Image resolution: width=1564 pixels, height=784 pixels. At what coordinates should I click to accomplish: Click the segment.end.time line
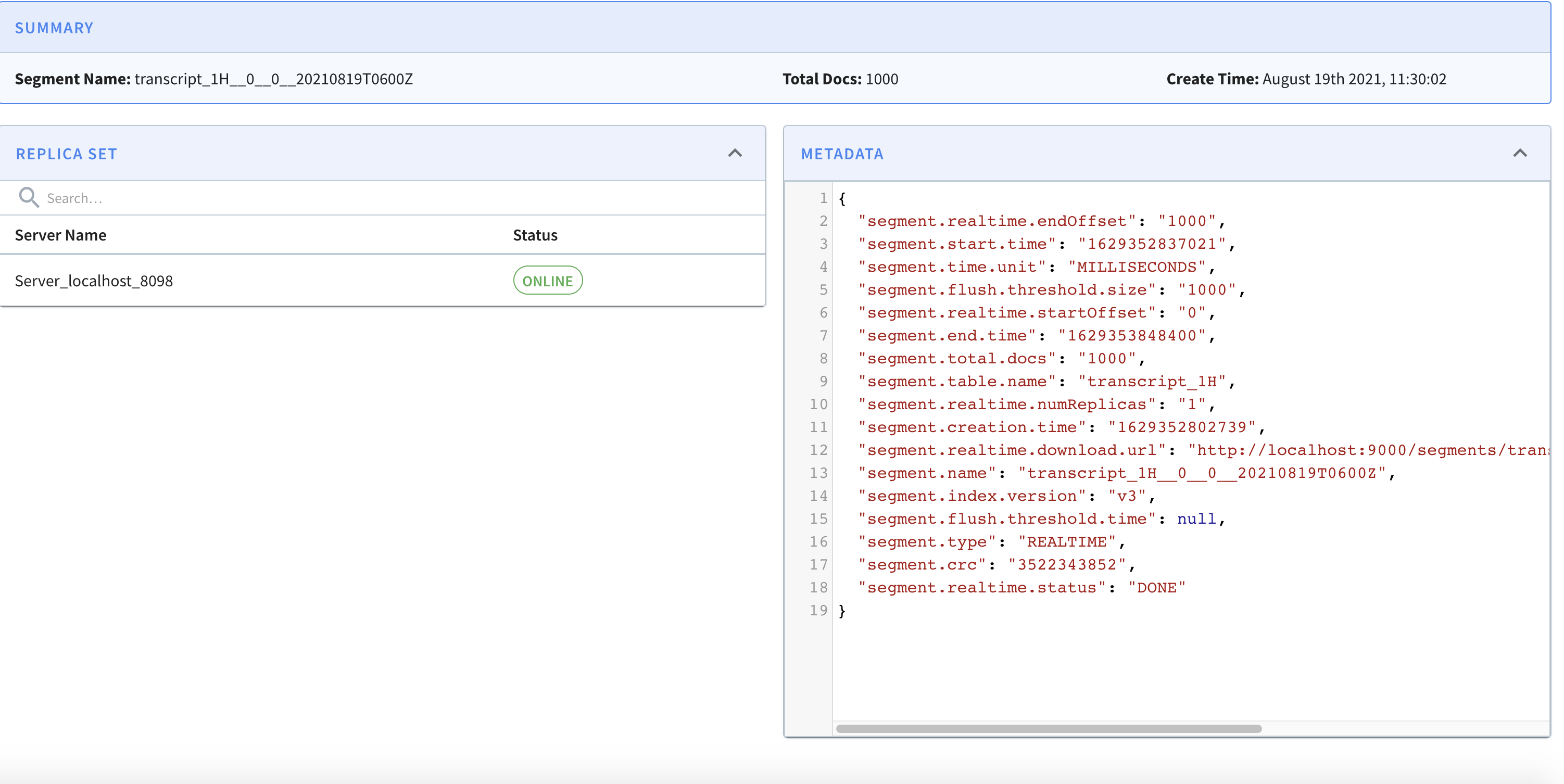tap(1037, 336)
